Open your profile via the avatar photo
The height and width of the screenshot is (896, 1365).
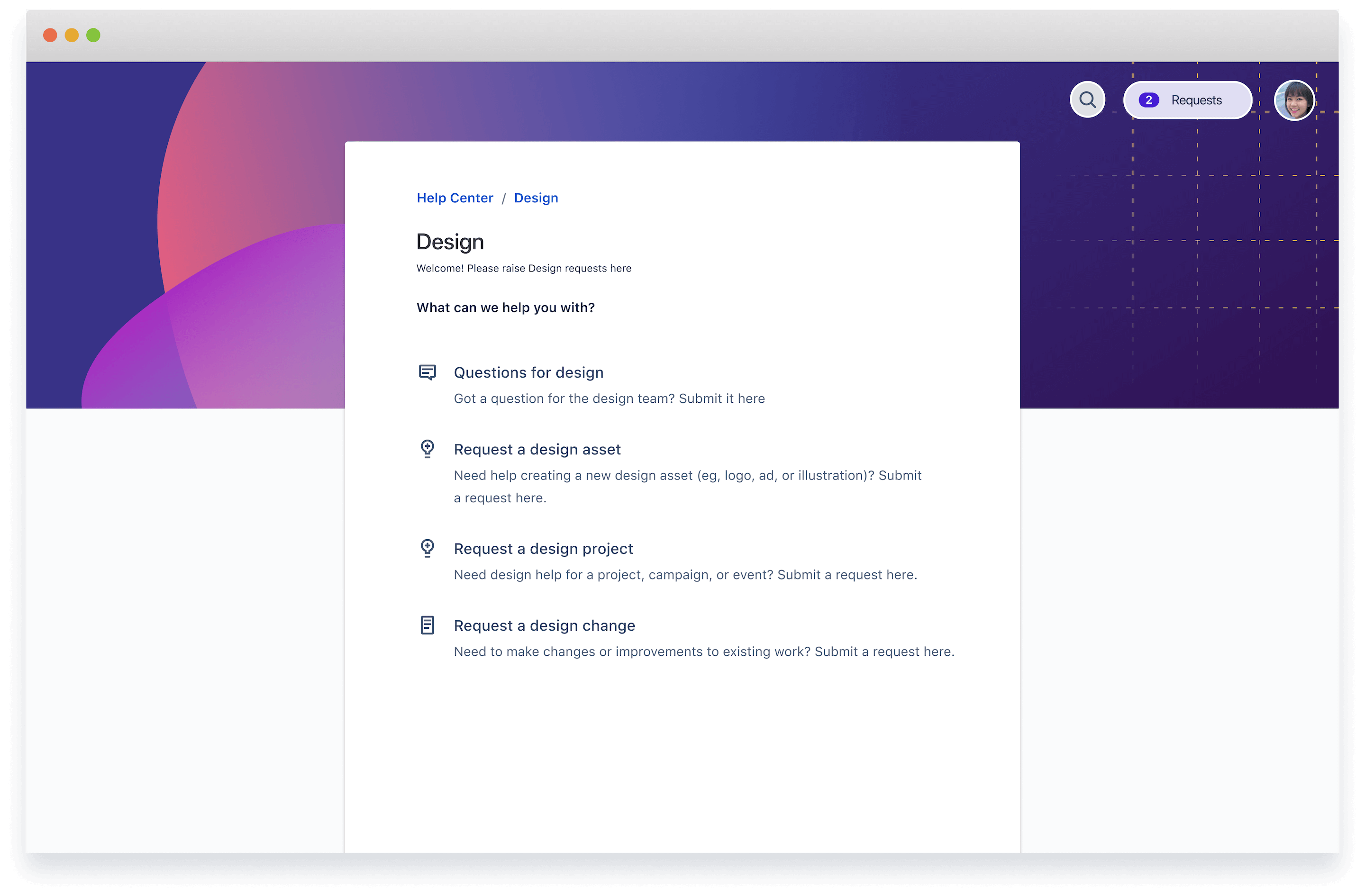tap(1294, 100)
